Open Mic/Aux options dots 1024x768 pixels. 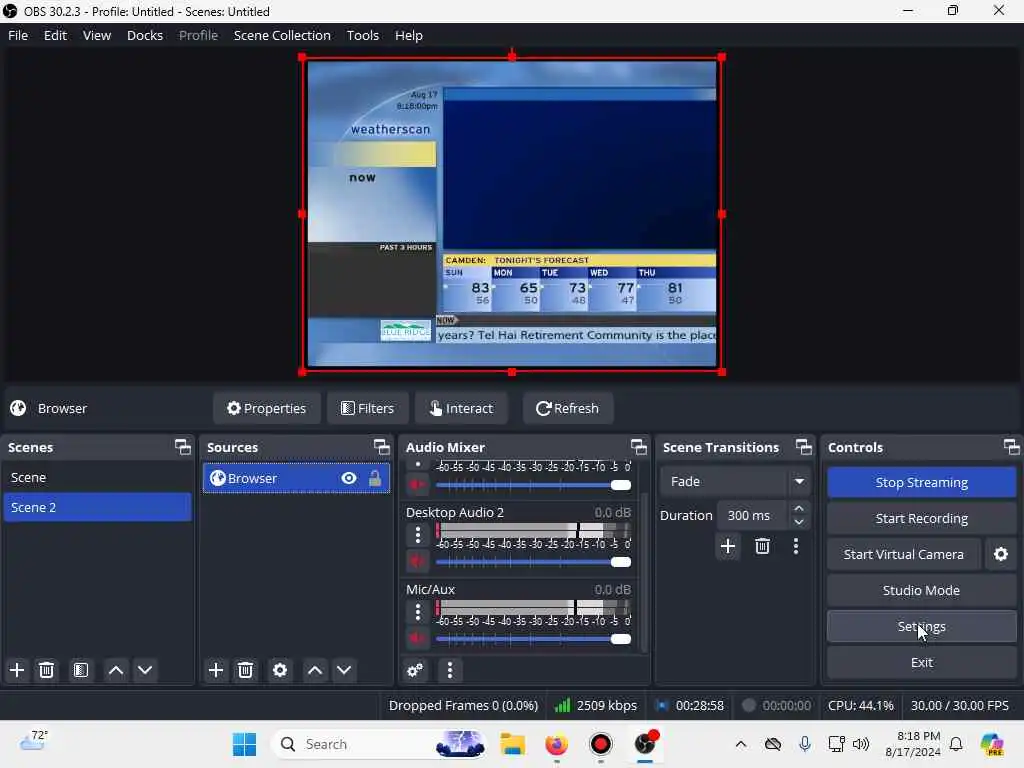coord(418,612)
